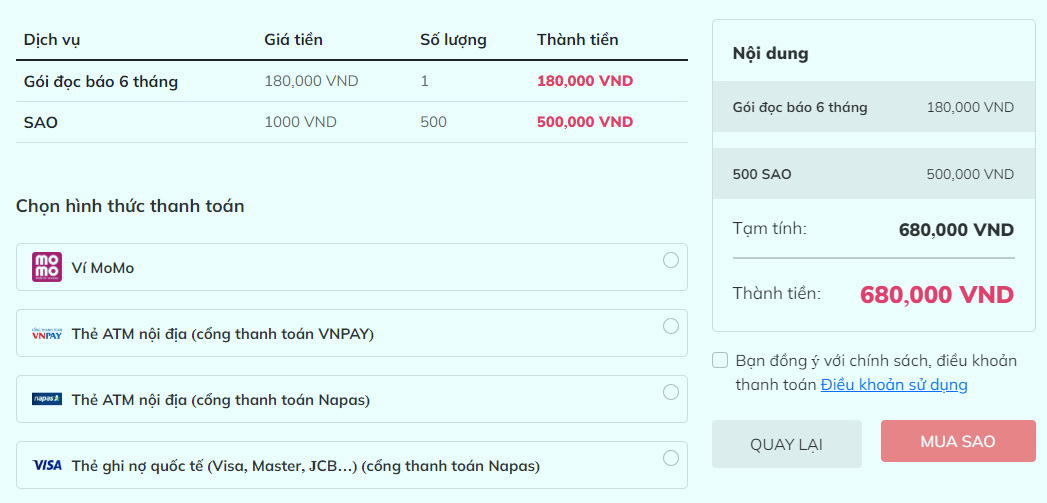Screen dimensions: 1047x503
Task: Click the SAO service row
Action: point(352,122)
